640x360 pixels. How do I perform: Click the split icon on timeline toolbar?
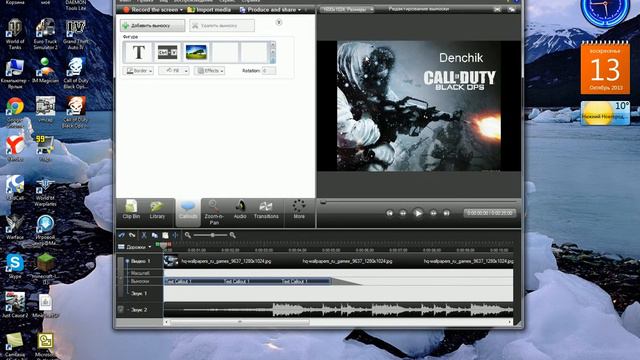pos(176,235)
